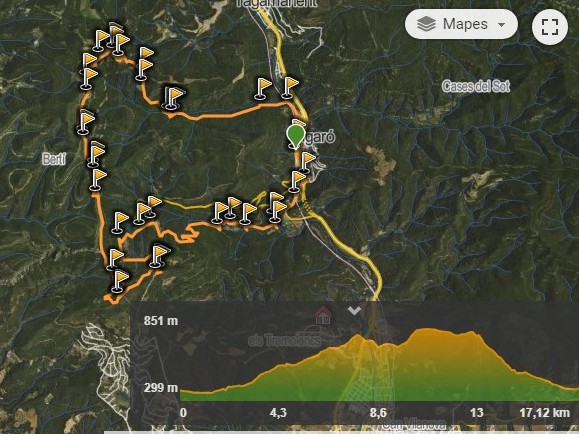
Task: Click the layers stack icon in Mapes
Action: click(x=426, y=24)
